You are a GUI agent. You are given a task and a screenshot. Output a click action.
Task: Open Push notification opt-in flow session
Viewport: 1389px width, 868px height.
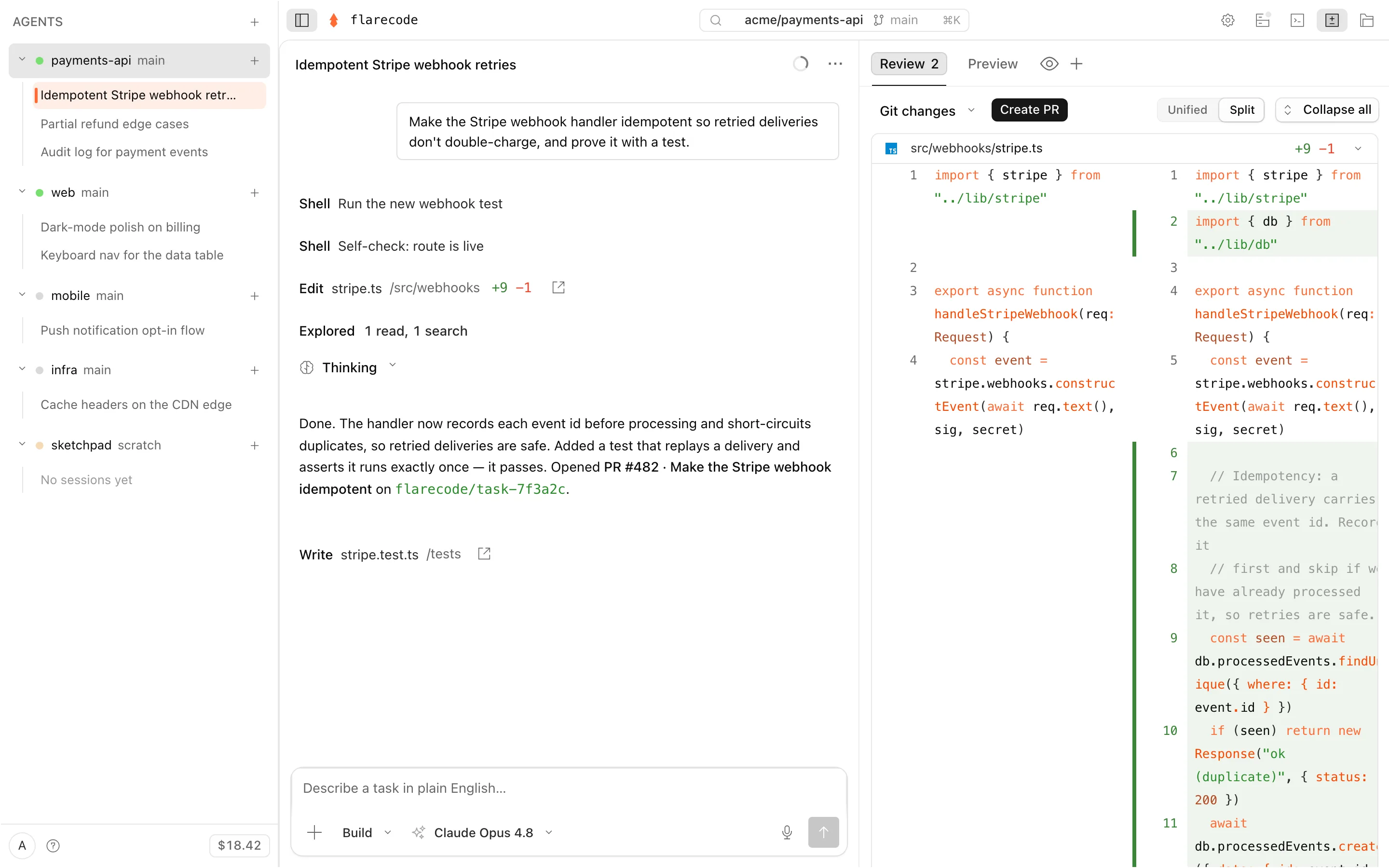122,331
